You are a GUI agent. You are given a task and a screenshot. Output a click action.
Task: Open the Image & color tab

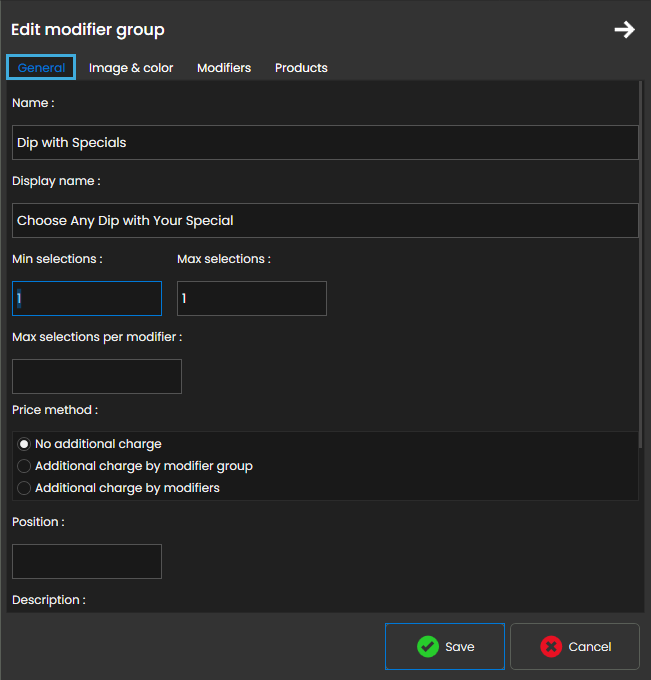pyautogui.click(x=131, y=68)
